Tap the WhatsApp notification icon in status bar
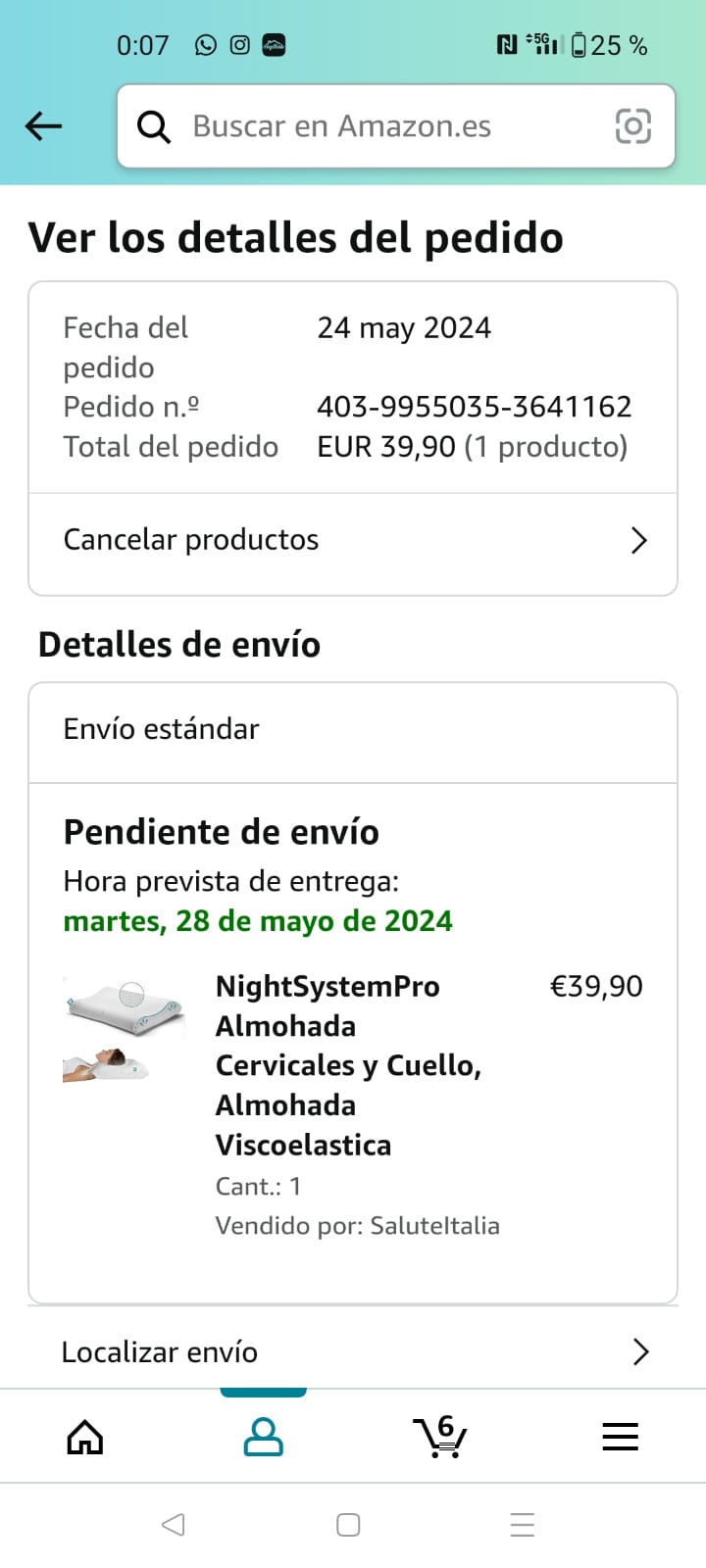The width and height of the screenshot is (706, 1568). tap(206, 45)
